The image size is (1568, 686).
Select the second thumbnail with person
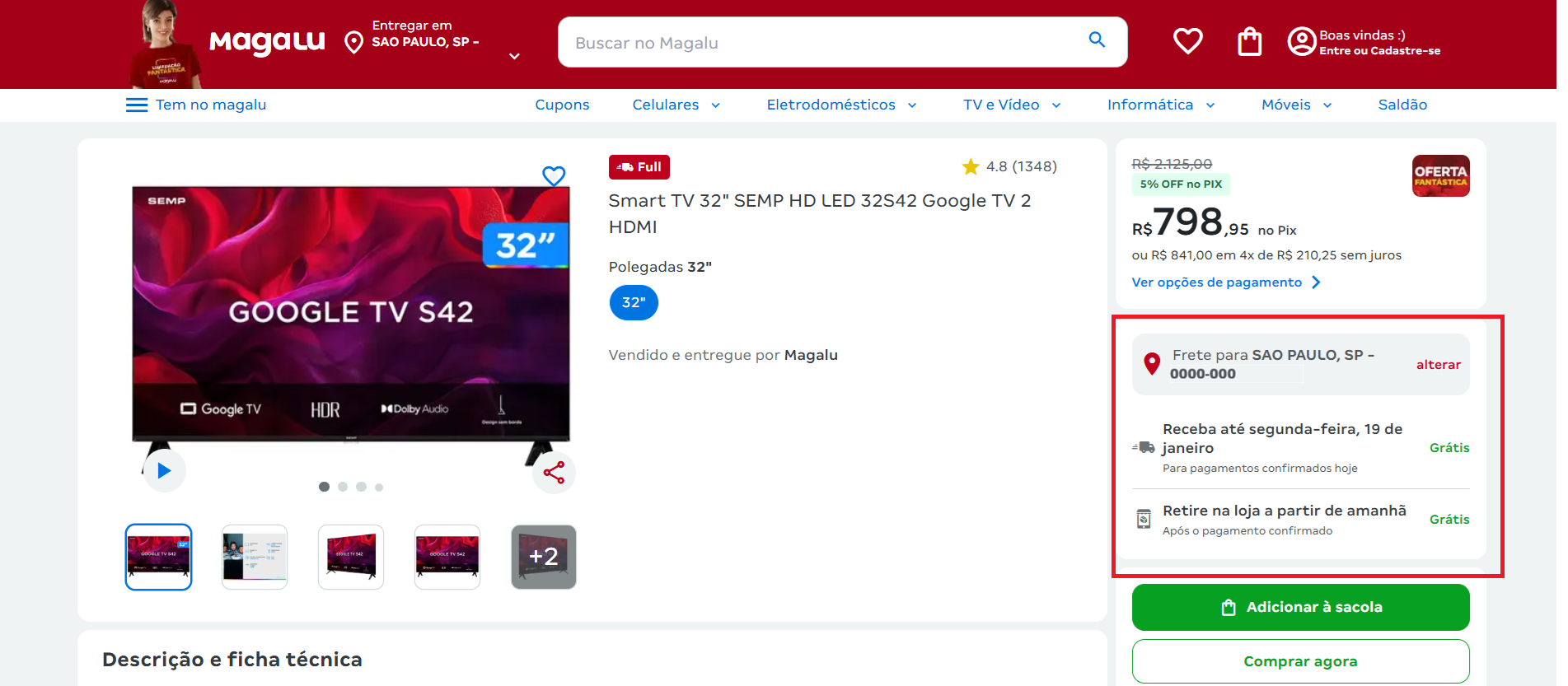coord(255,557)
